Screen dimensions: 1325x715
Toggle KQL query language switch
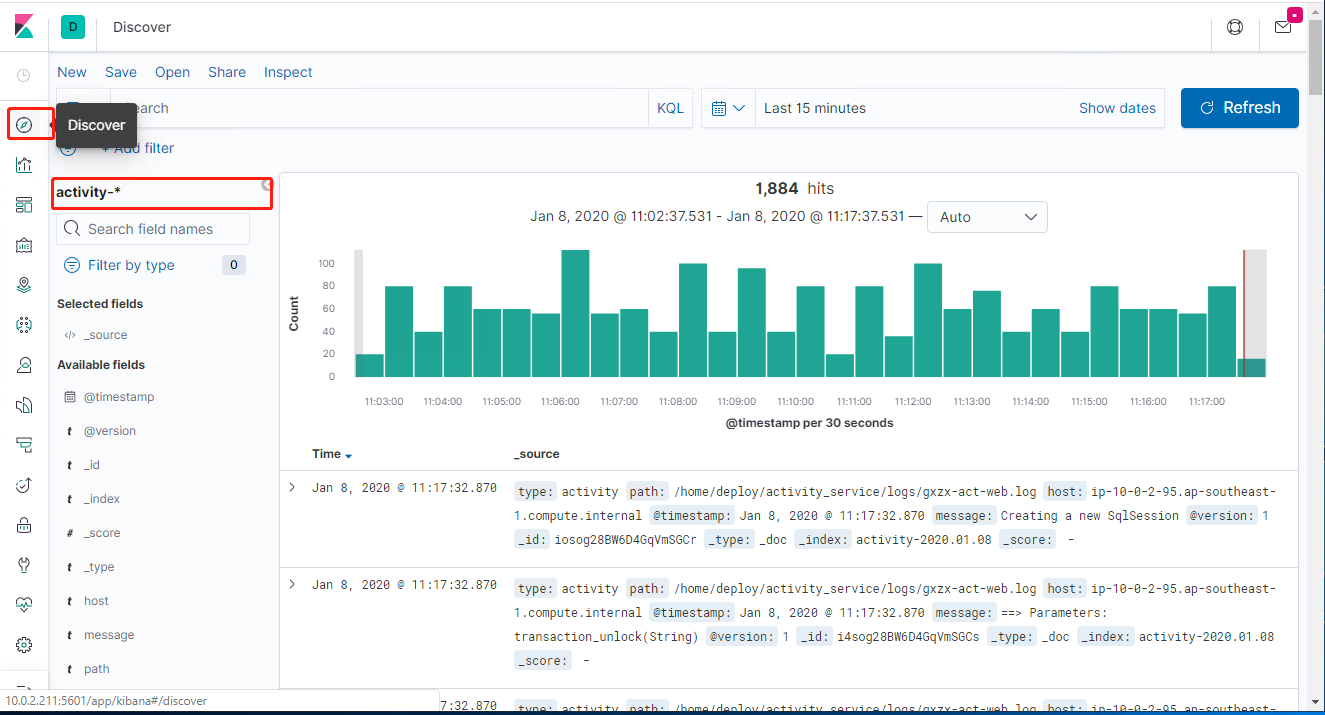point(670,108)
